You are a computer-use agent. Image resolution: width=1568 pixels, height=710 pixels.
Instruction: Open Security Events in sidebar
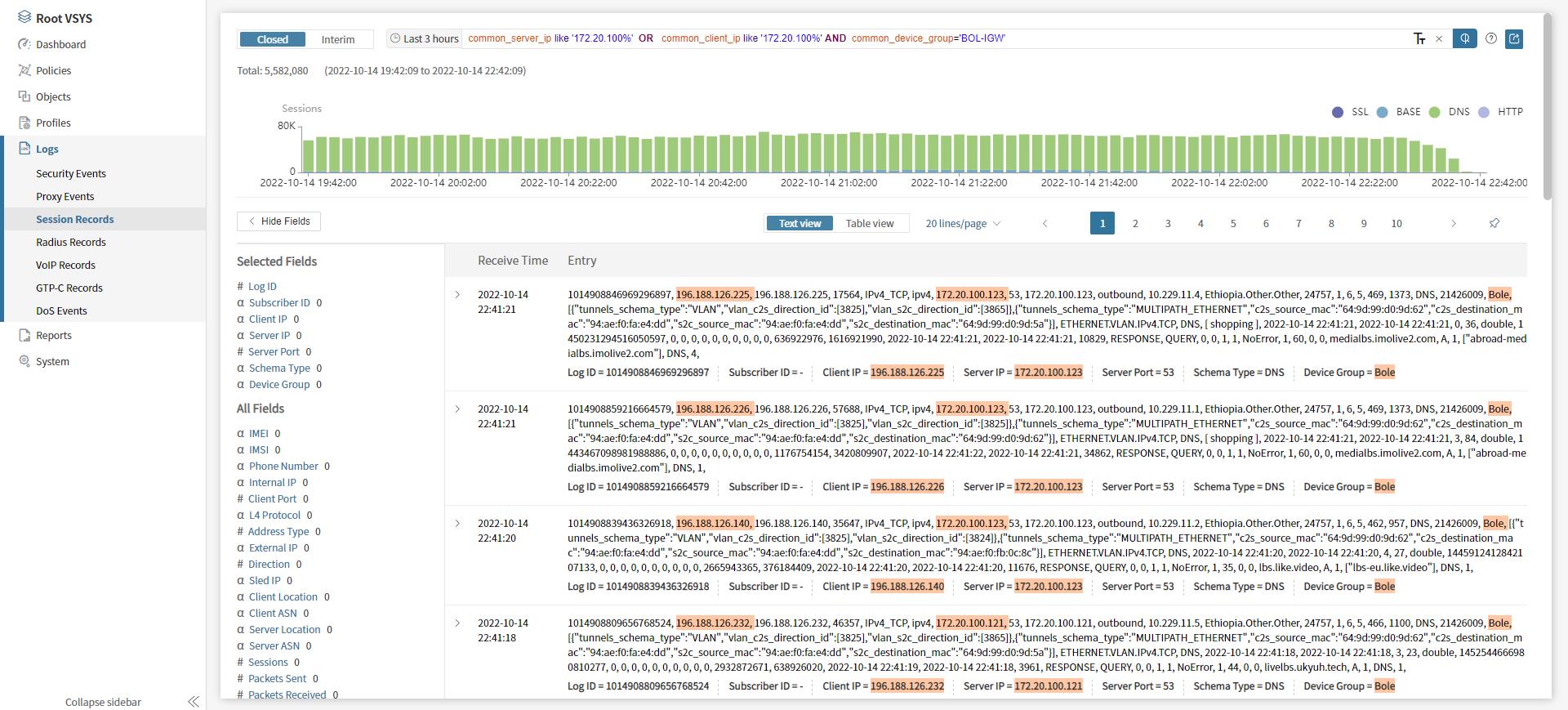(71, 173)
